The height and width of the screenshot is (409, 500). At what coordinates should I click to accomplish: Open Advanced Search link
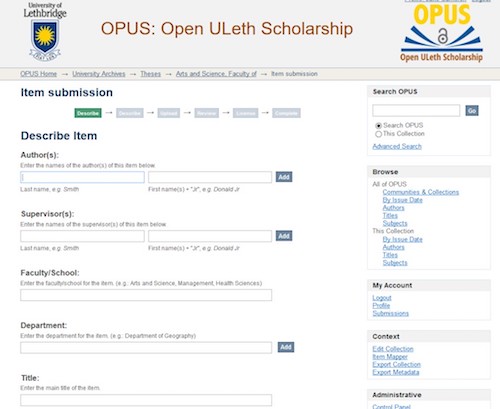(397, 146)
